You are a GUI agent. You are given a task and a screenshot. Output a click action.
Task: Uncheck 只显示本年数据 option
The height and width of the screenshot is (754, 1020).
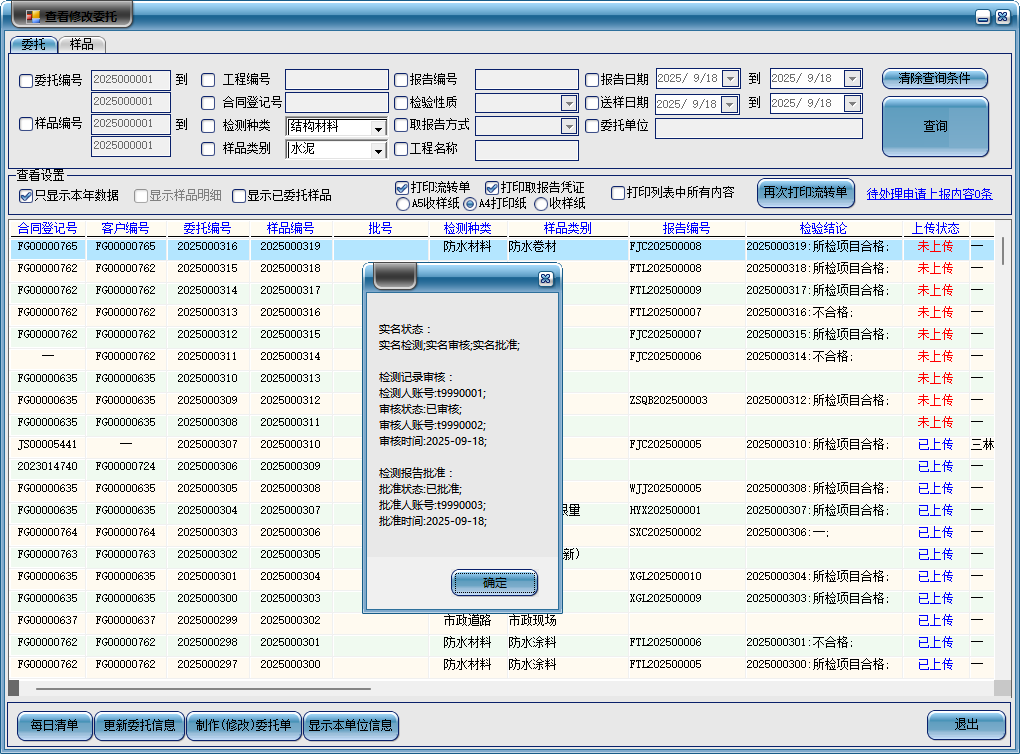(x=26, y=196)
